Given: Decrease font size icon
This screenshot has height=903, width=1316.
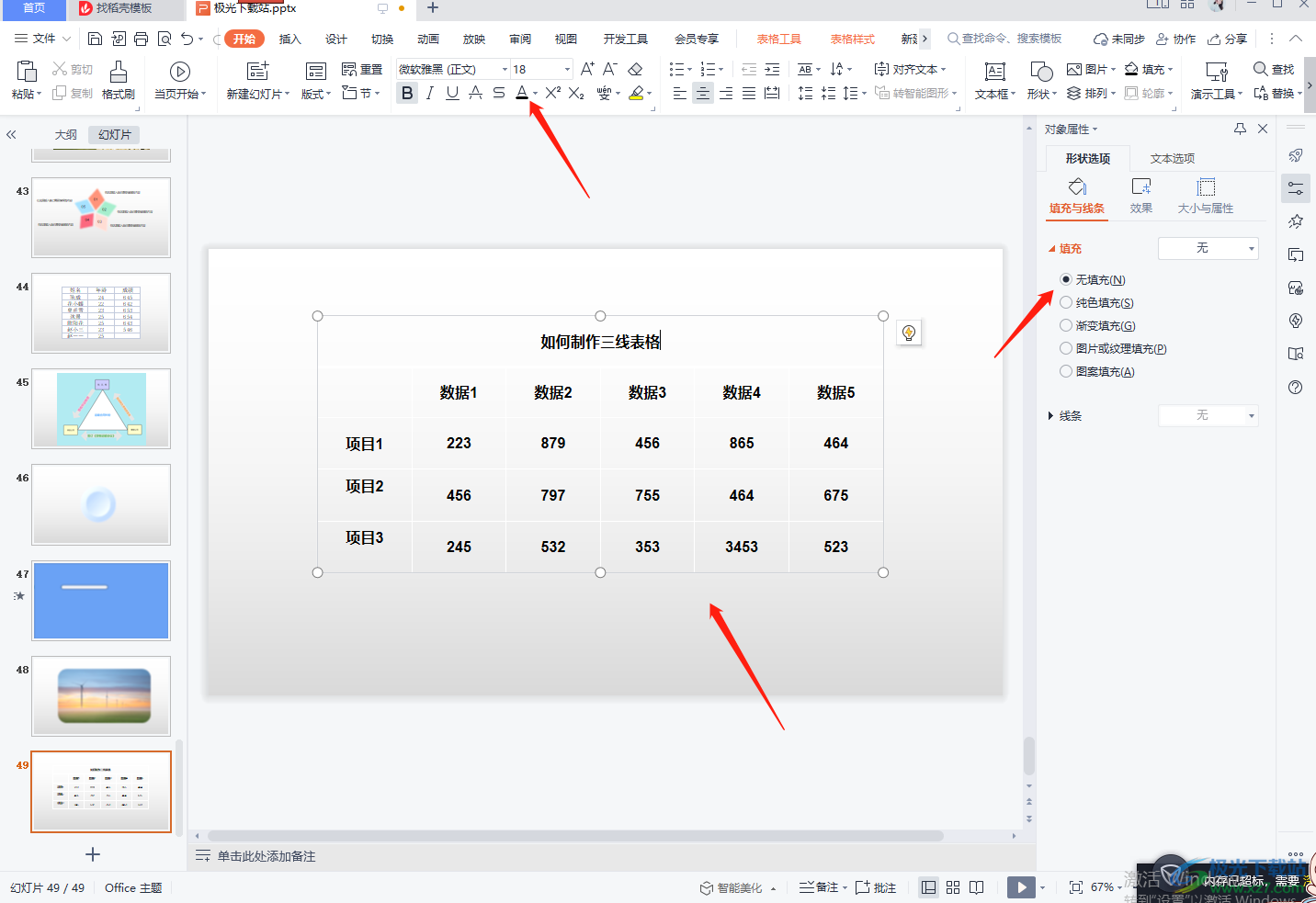Looking at the screenshot, I should point(610,69).
